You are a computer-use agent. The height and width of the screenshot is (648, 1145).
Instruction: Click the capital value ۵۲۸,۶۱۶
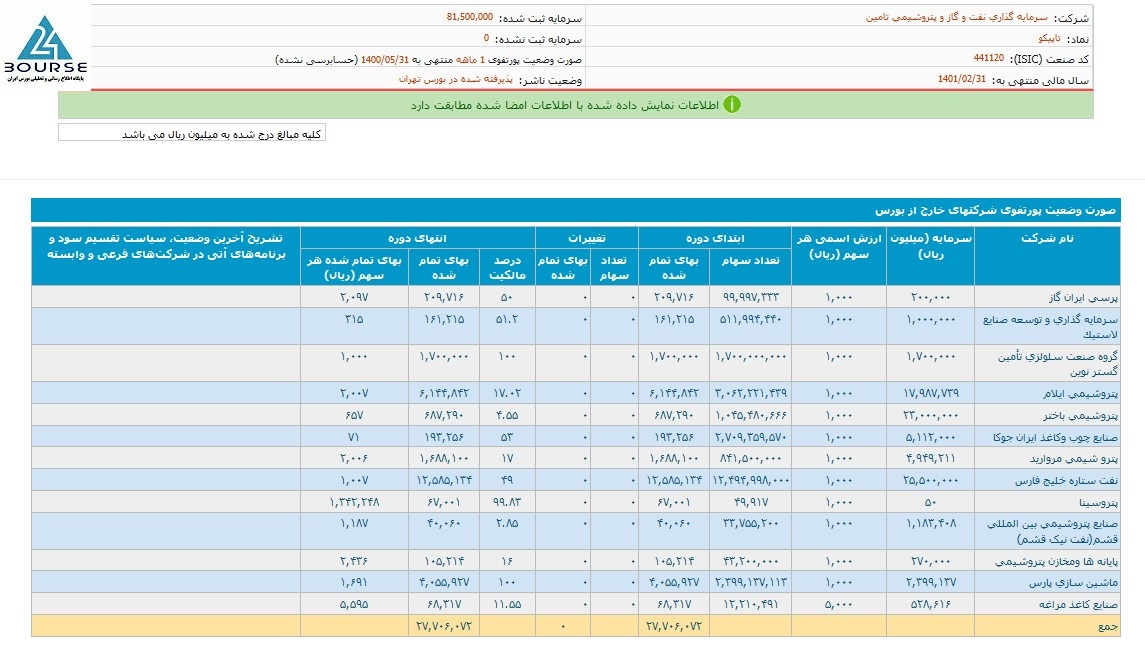pos(930,604)
